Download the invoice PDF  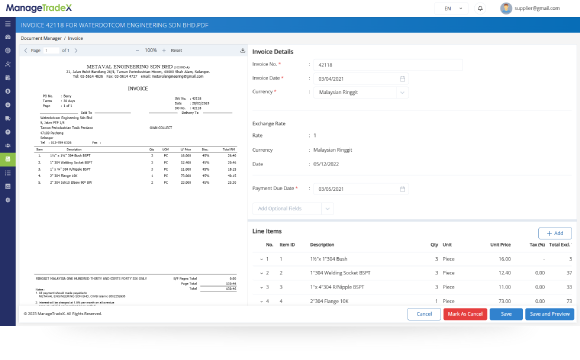242,50
